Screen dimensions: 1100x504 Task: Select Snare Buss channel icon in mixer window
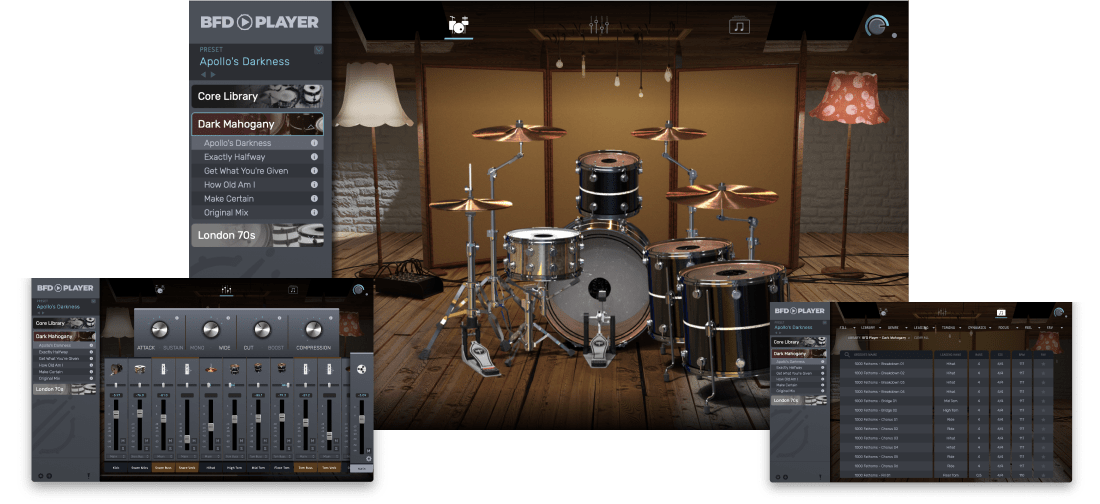pyautogui.click(x=163, y=369)
